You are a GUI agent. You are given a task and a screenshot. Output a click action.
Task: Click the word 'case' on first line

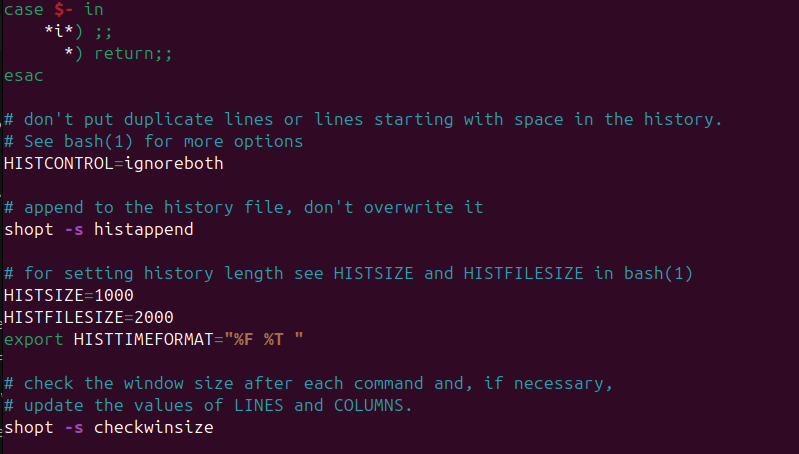pyautogui.click(x=23, y=10)
